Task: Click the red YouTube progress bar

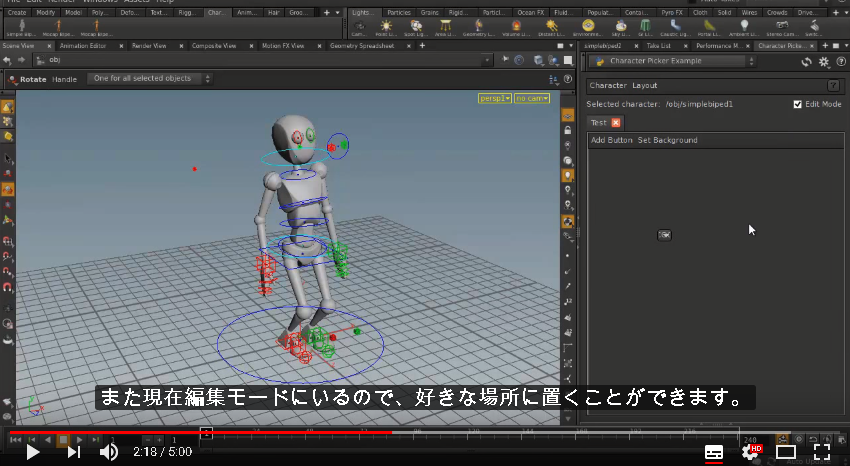Action: pyautogui.click(x=201, y=432)
